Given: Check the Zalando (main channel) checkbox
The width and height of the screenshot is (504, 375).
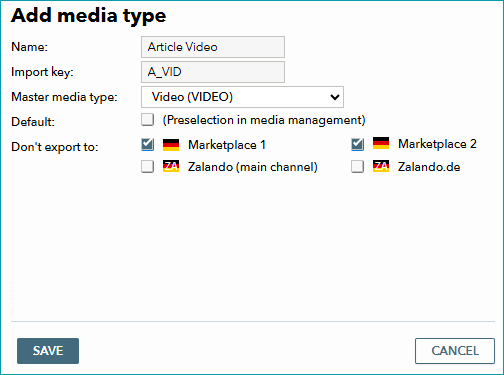Looking at the screenshot, I should click(147, 166).
